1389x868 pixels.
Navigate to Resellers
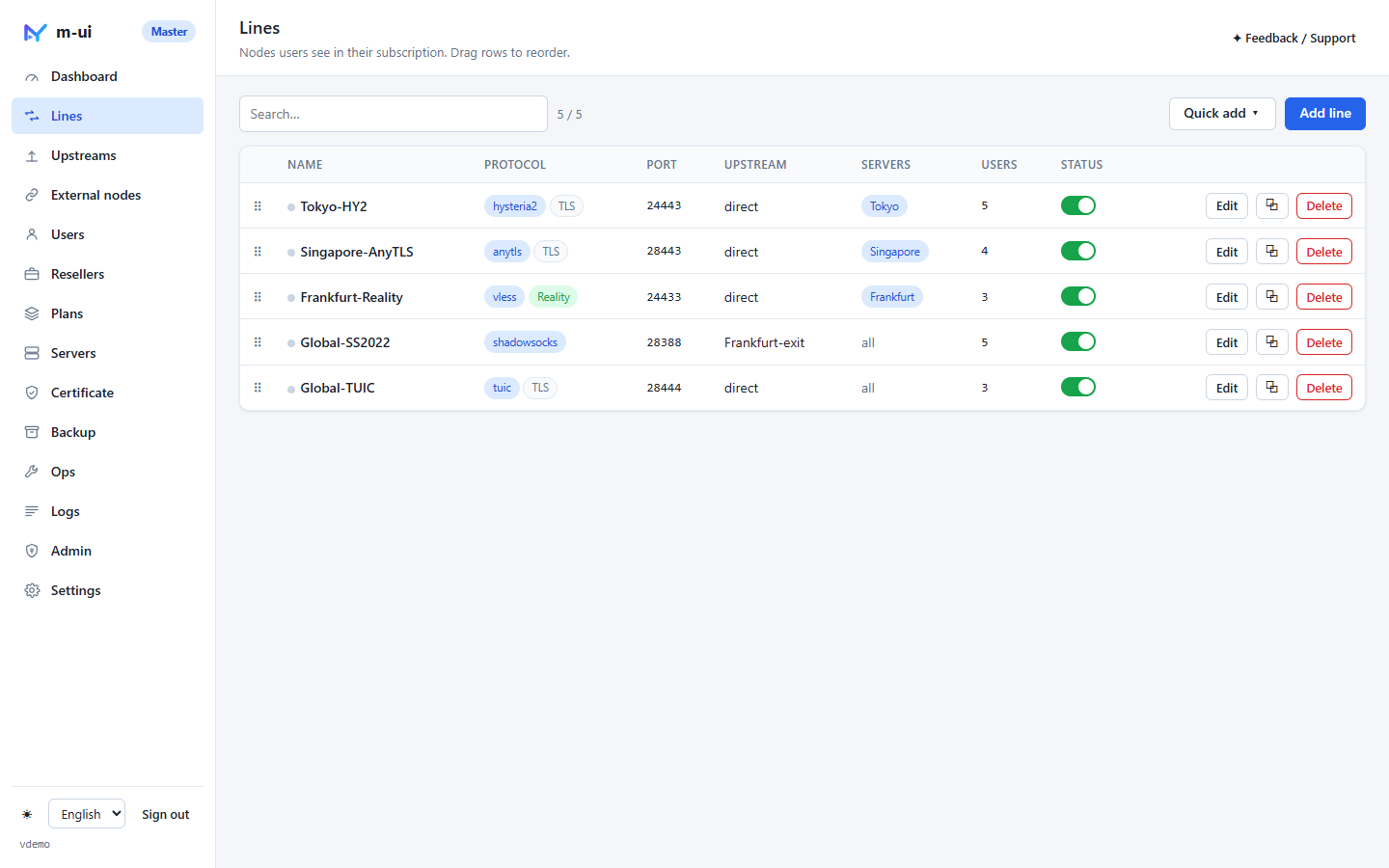(107, 274)
